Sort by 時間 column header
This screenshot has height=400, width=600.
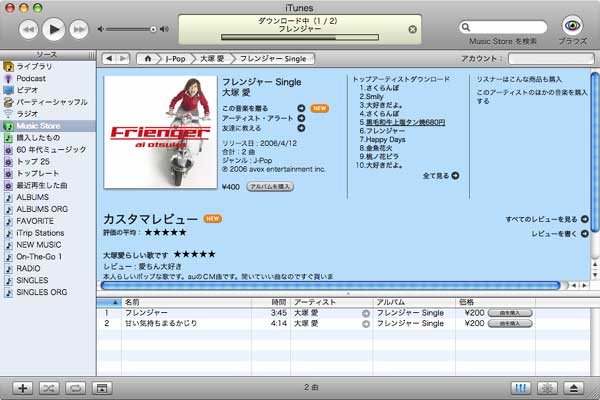tap(271, 302)
